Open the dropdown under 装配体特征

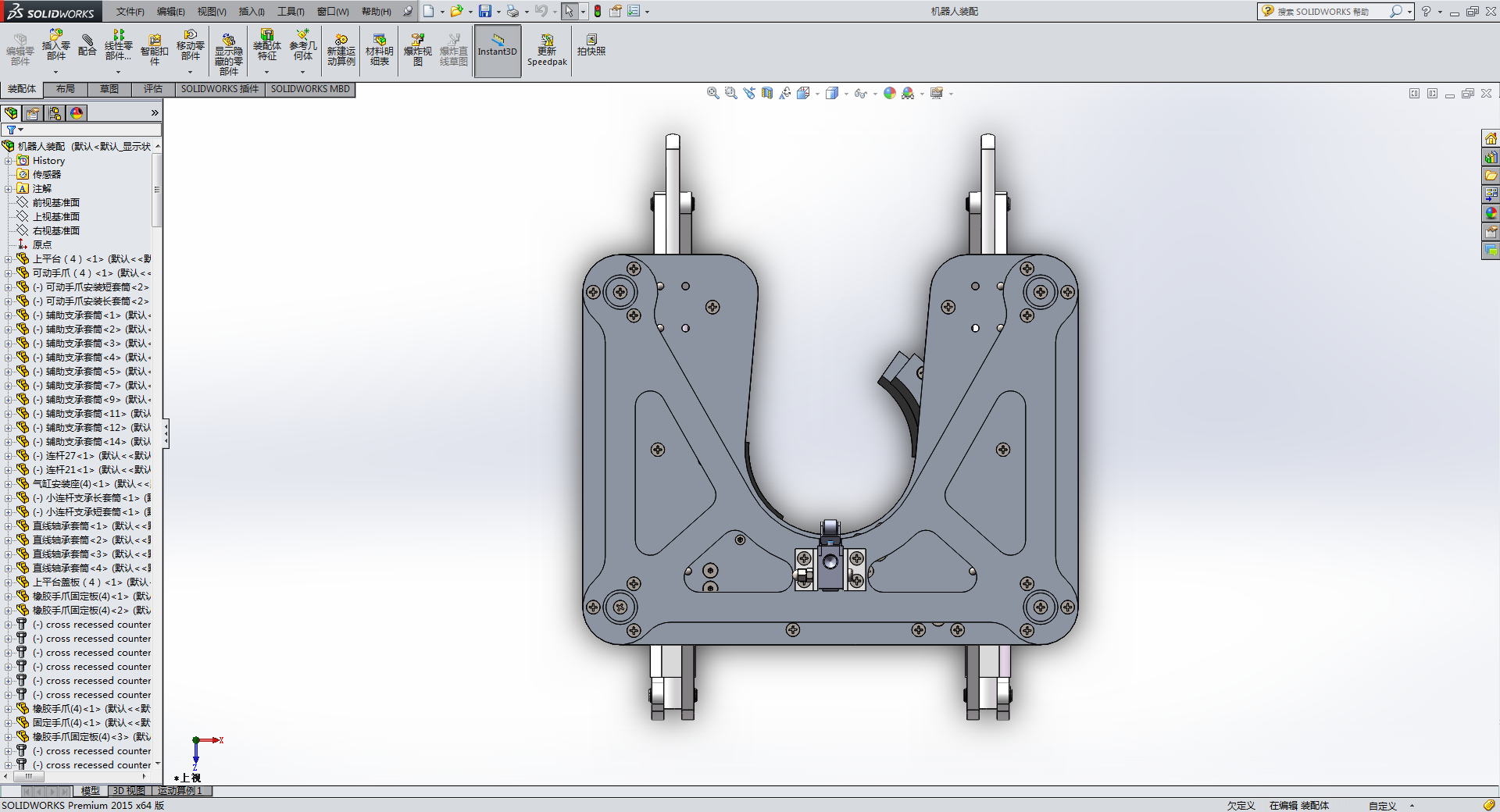point(266,72)
